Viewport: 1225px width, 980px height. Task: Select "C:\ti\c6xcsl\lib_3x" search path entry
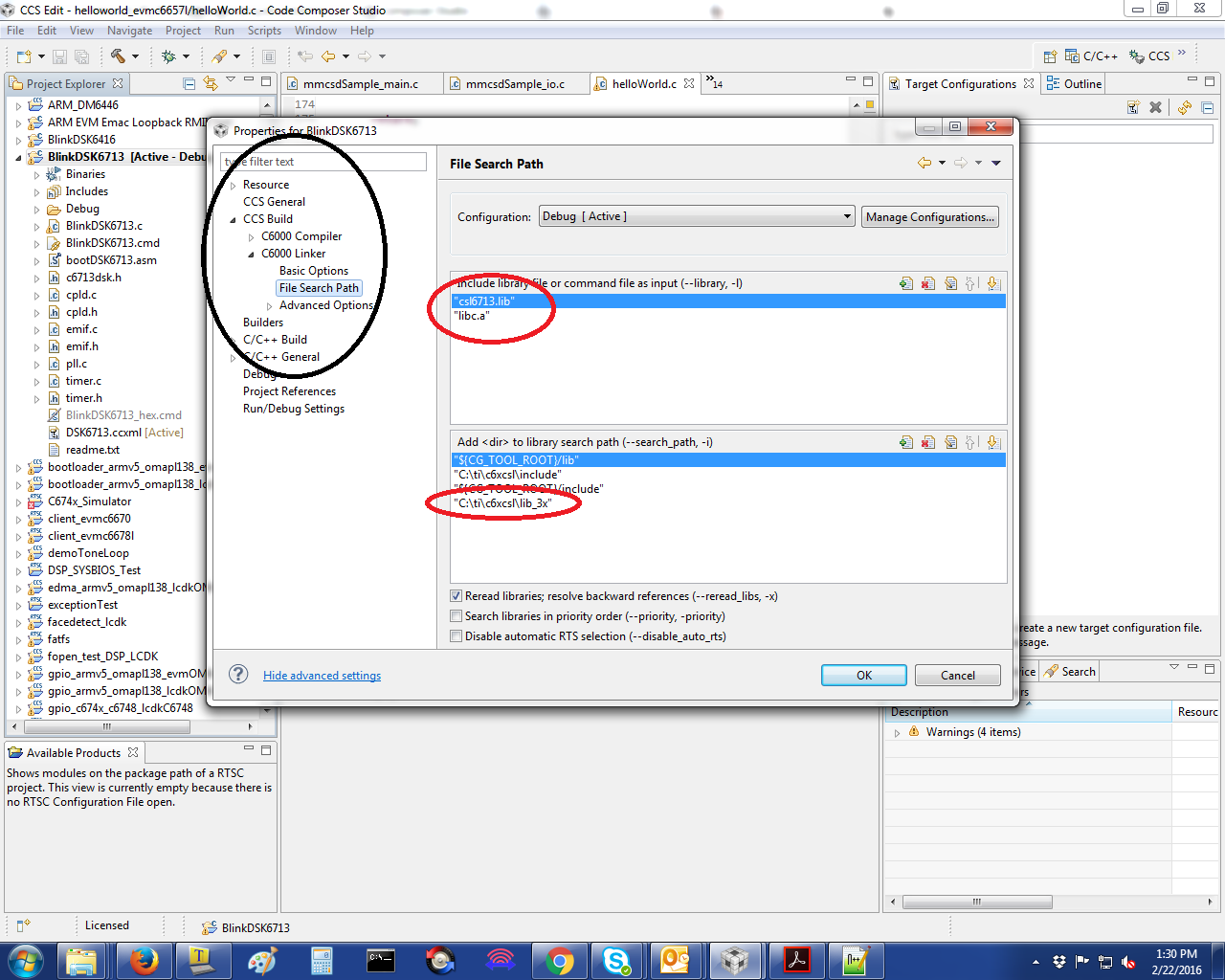coord(502,503)
